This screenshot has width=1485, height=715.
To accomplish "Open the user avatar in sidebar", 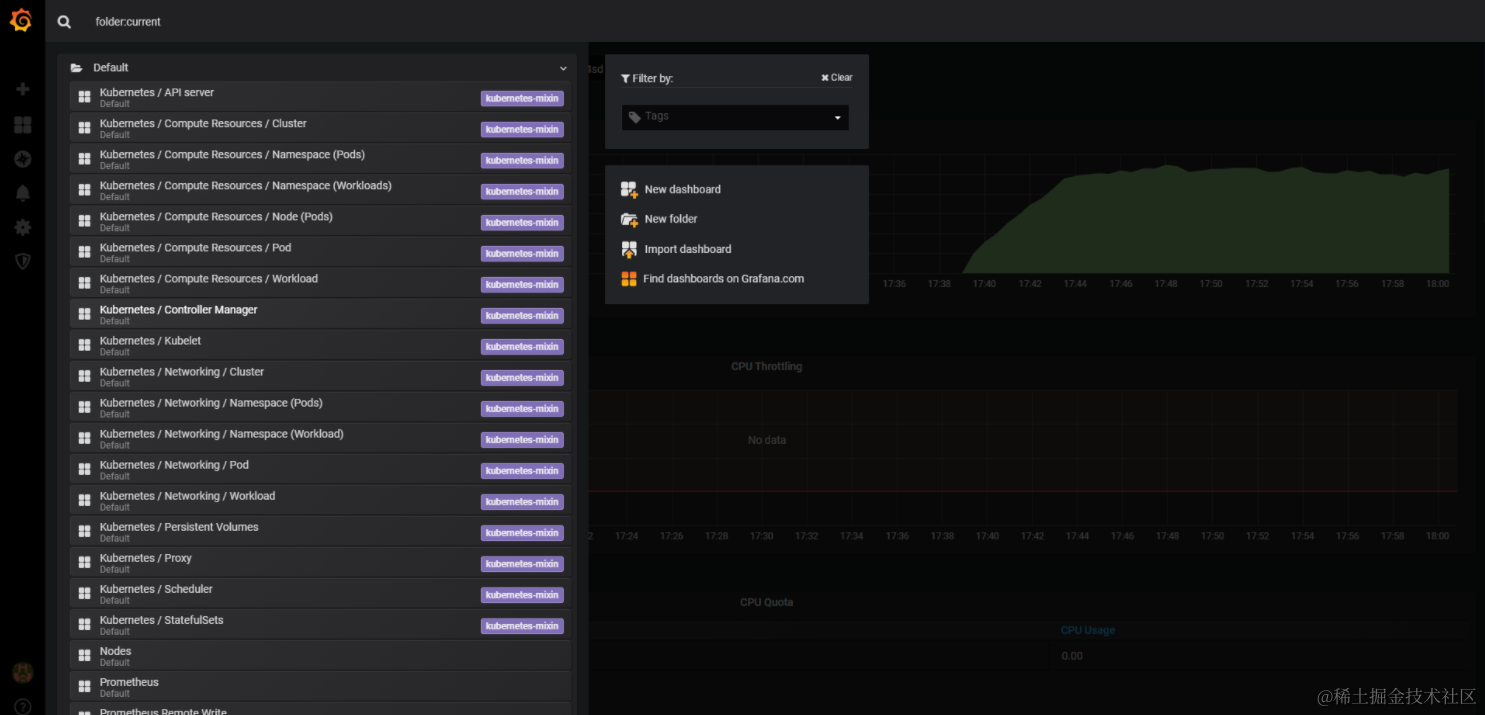I will click(x=22, y=672).
